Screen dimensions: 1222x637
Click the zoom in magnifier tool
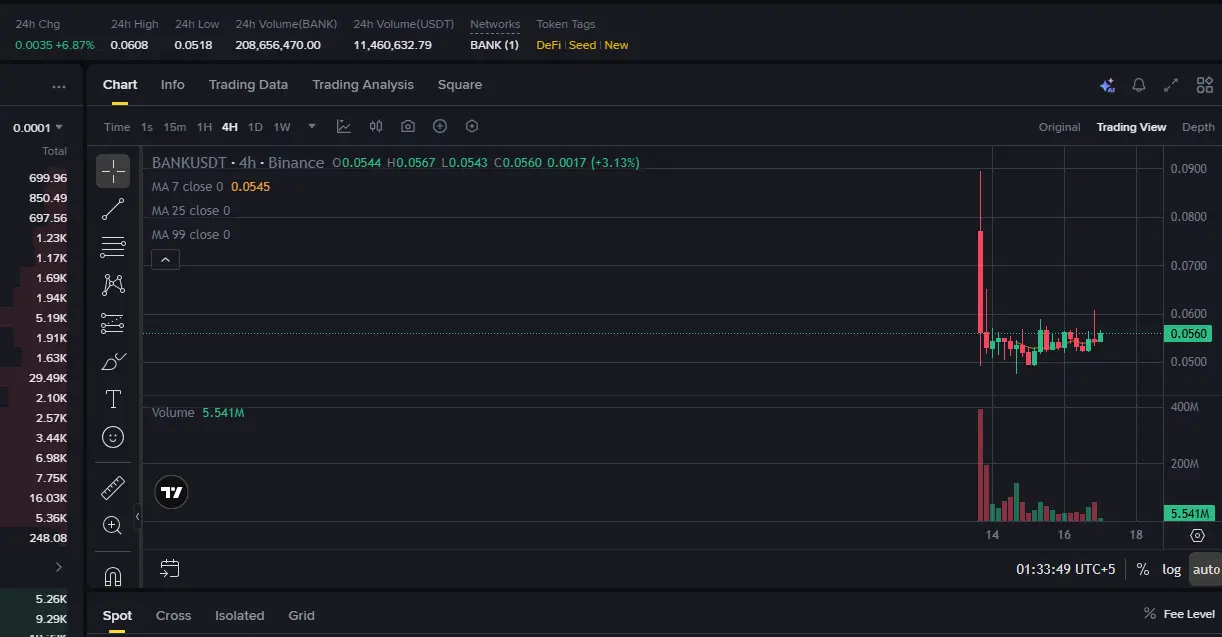point(113,525)
